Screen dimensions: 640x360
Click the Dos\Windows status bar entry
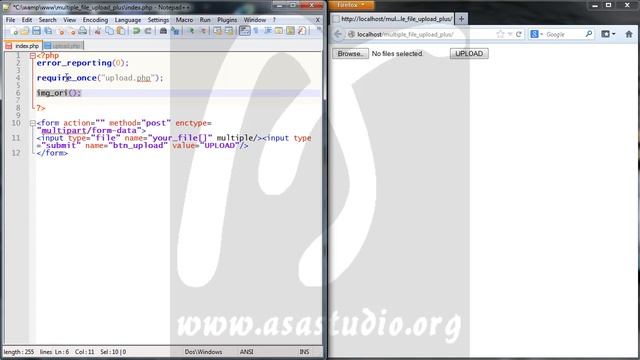[203, 351]
